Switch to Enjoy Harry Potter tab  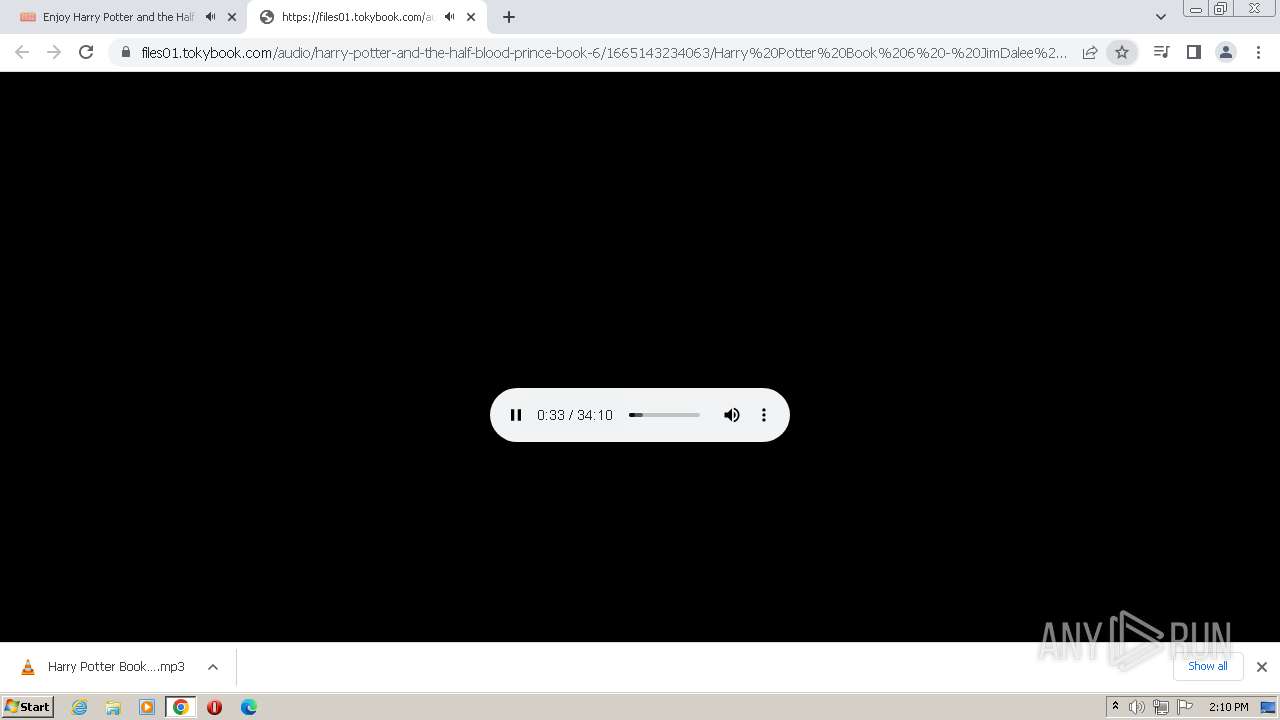(118, 17)
